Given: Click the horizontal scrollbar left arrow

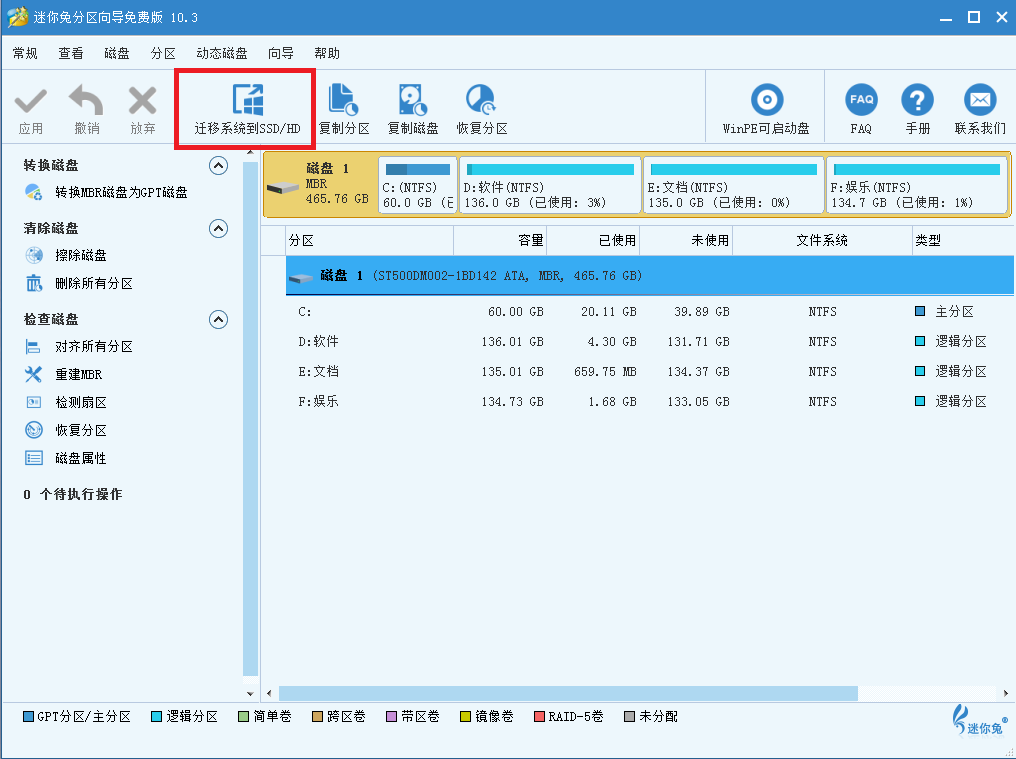Looking at the screenshot, I should (269, 694).
